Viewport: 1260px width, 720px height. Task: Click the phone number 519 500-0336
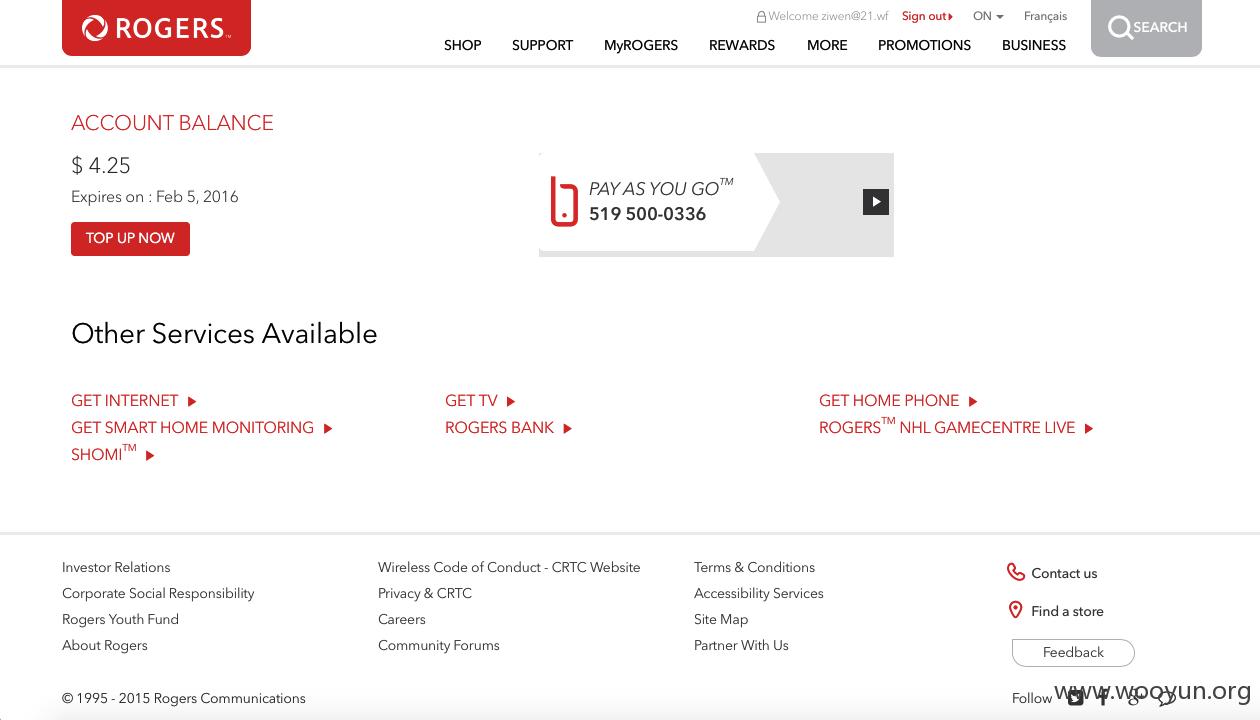click(647, 214)
